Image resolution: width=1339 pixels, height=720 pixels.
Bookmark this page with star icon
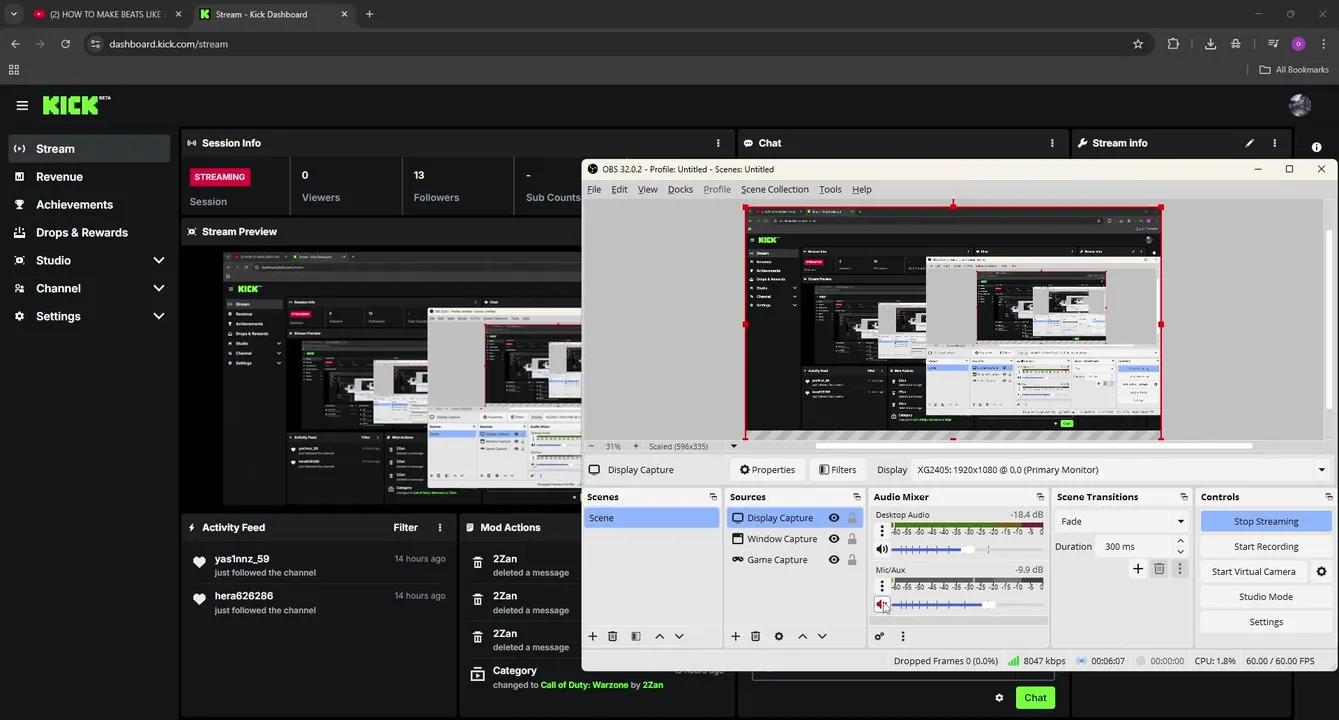(1138, 44)
